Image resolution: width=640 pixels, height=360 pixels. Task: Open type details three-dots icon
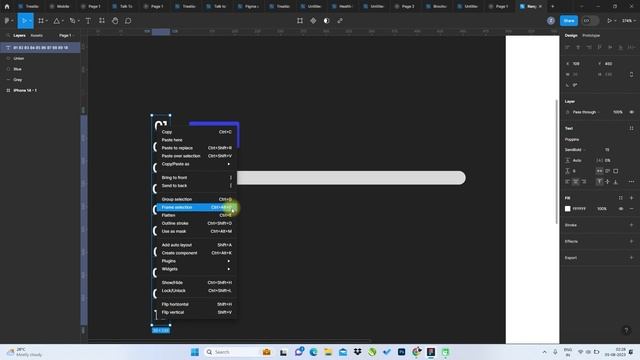631,182
